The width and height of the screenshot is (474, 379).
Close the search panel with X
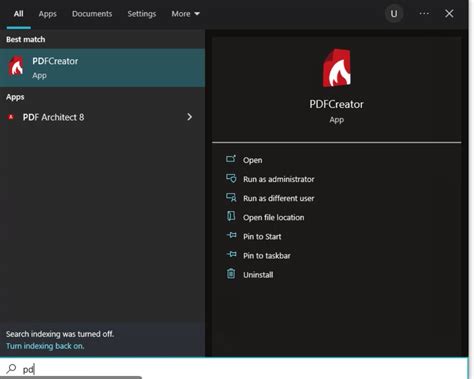click(449, 14)
